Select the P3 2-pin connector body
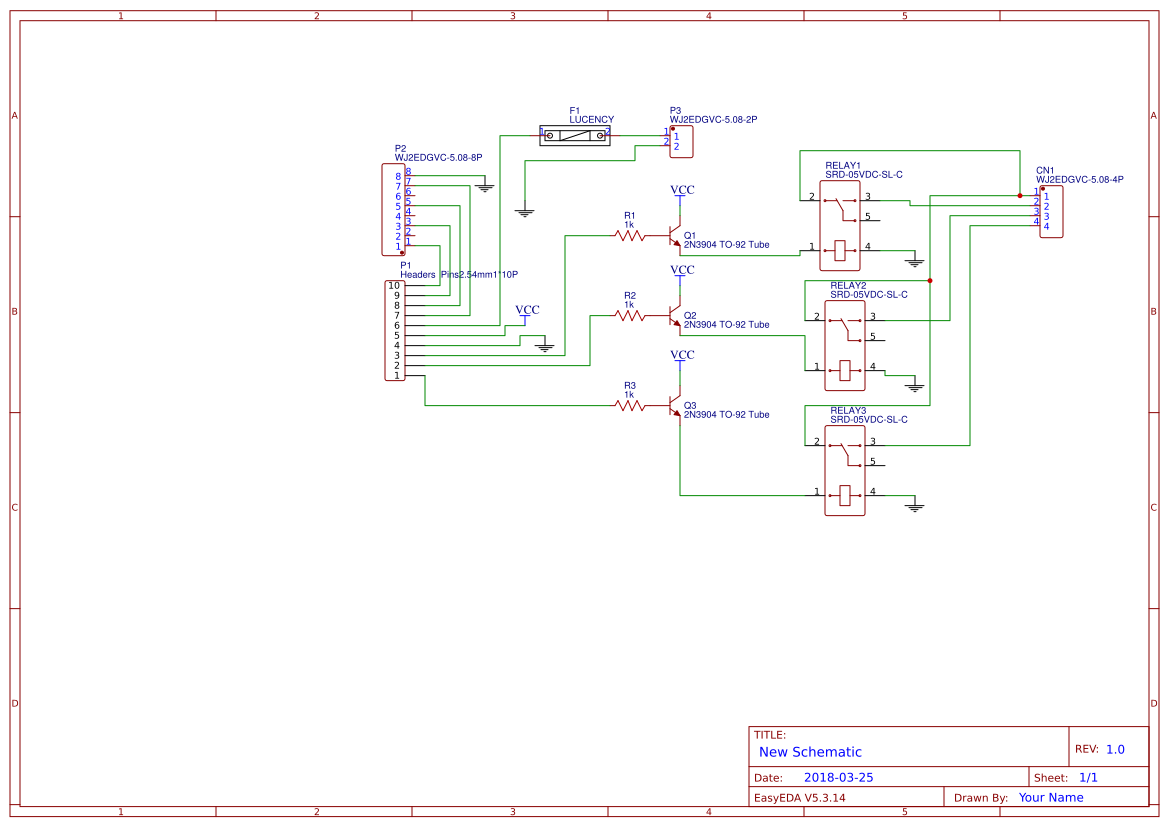This screenshot has height=827, width=1169. coord(681,142)
